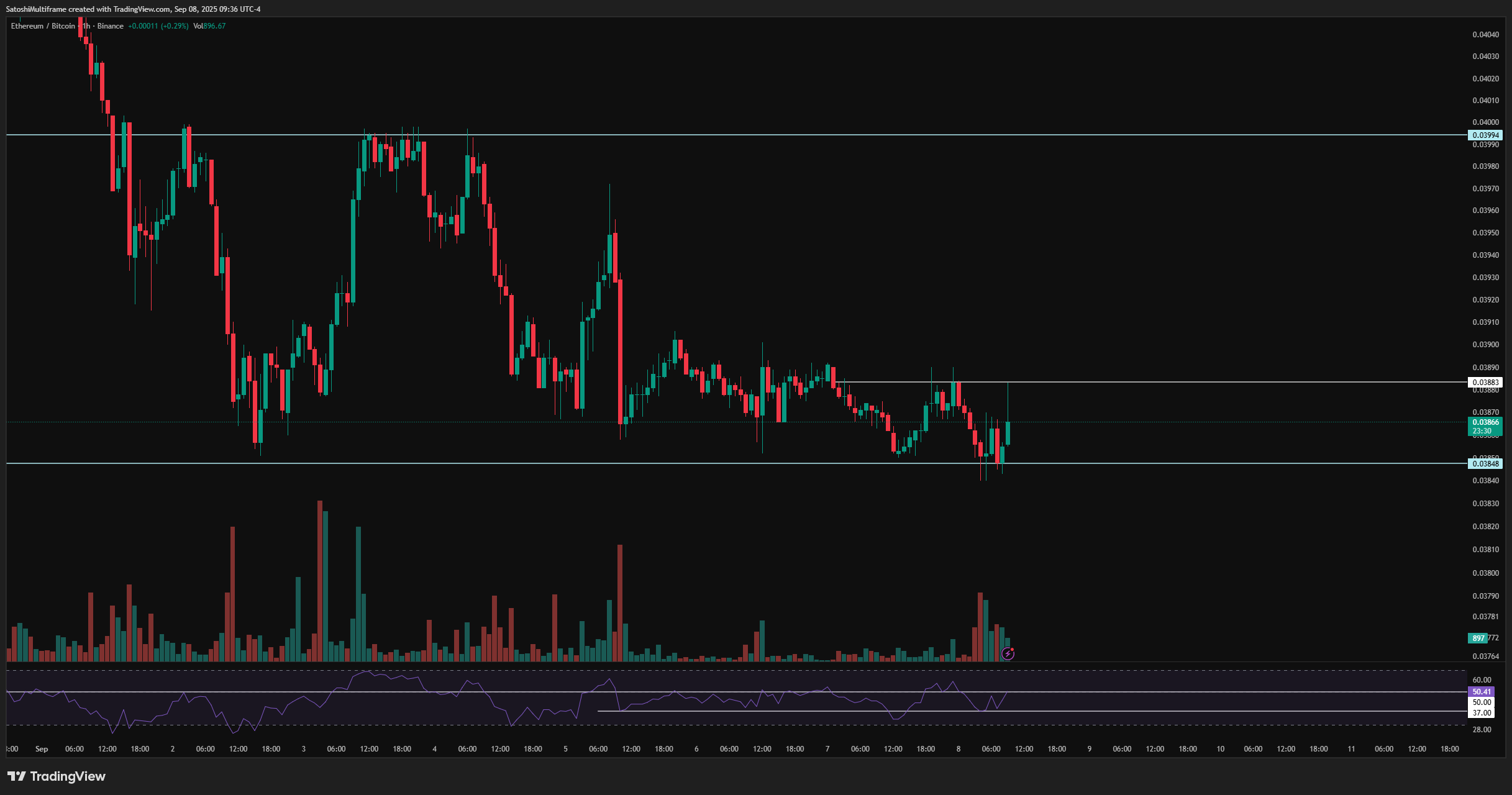Click the RSI 28.00 scale label
Screen dimensions: 1512x795
pos(1482,730)
